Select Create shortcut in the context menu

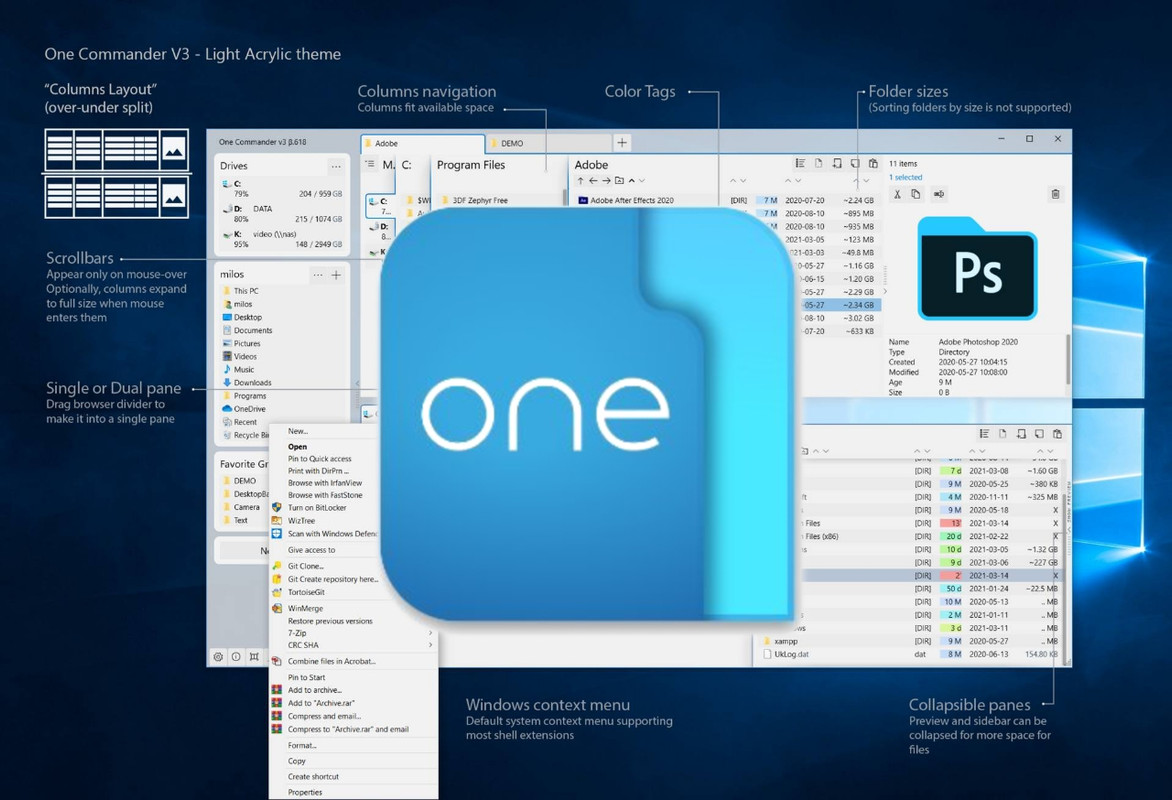click(x=313, y=776)
